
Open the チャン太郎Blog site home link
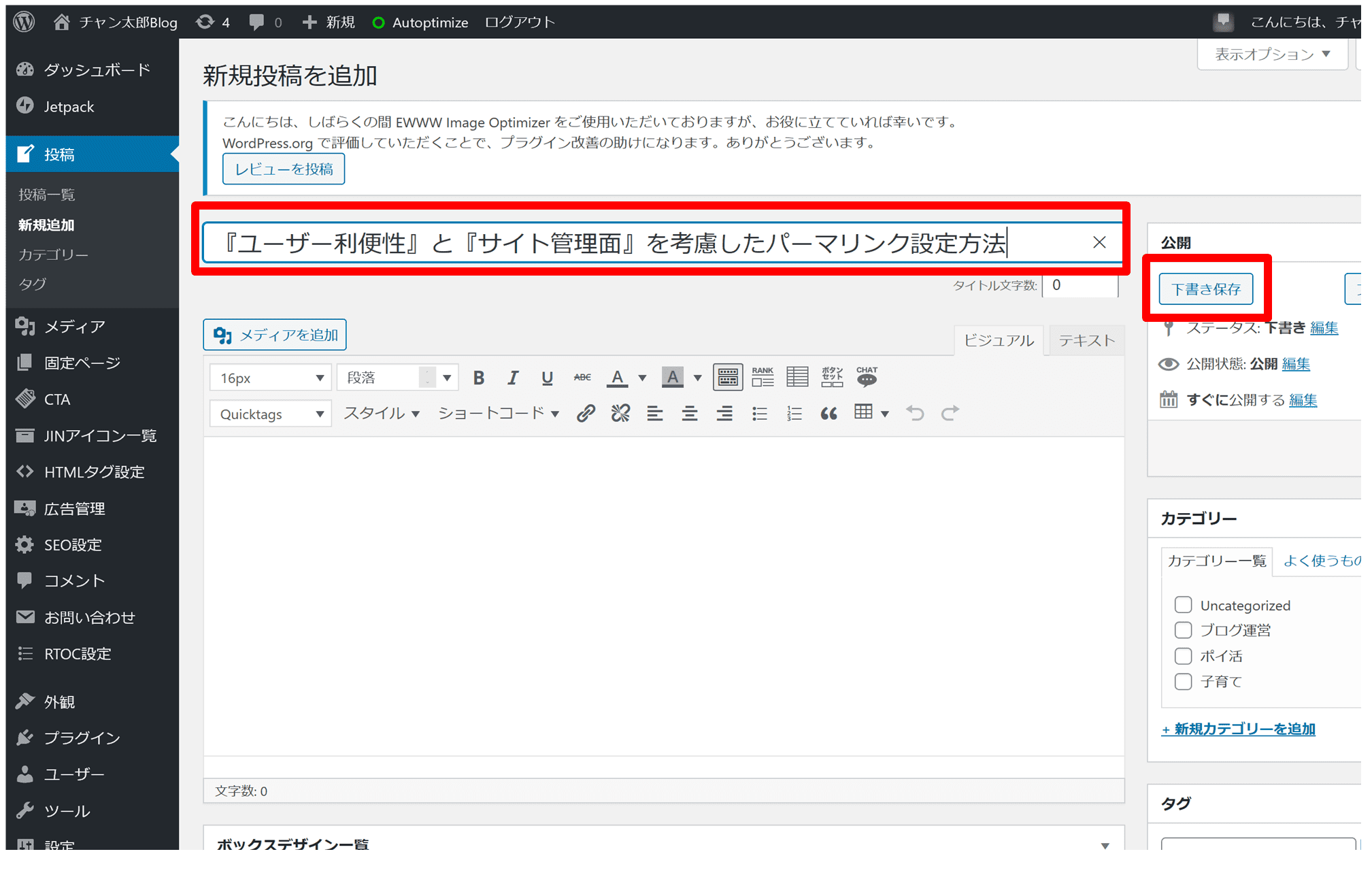coord(116,22)
